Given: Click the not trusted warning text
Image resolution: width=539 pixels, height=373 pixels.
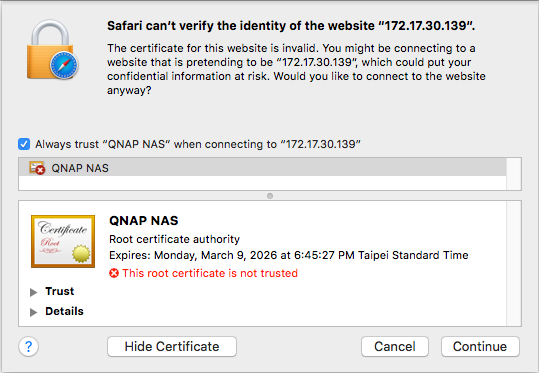Looking at the screenshot, I should (x=210, y=273).
